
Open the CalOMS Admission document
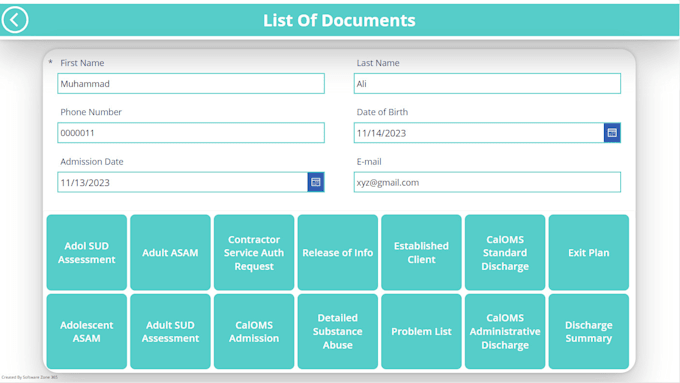coord(254,331)
